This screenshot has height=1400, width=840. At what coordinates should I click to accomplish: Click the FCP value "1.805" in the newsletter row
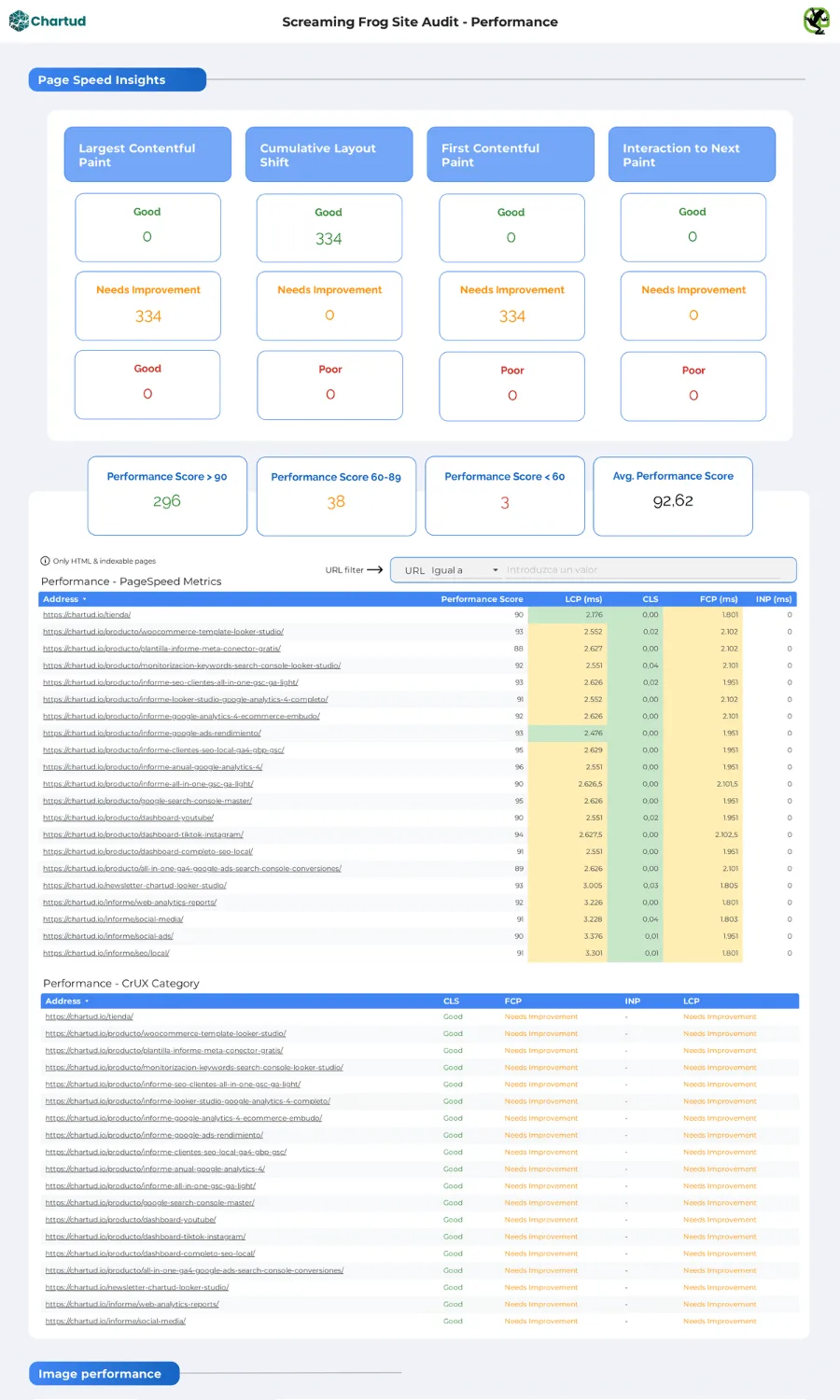tap(729, 886)
